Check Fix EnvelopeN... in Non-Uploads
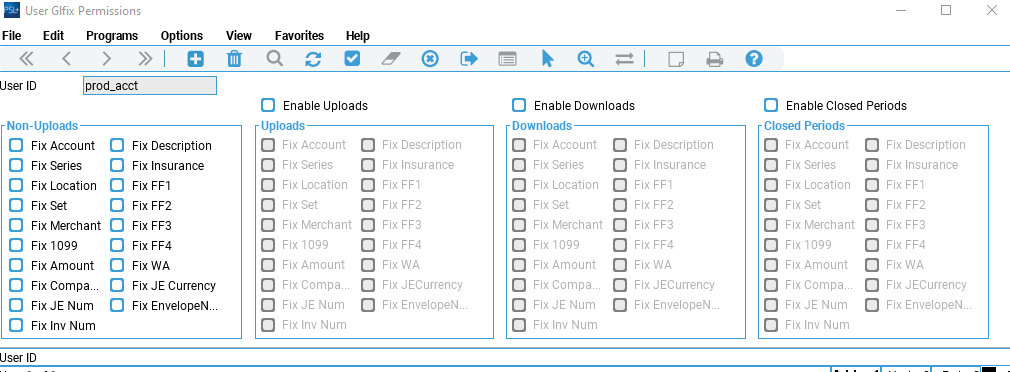 [117, 305]
